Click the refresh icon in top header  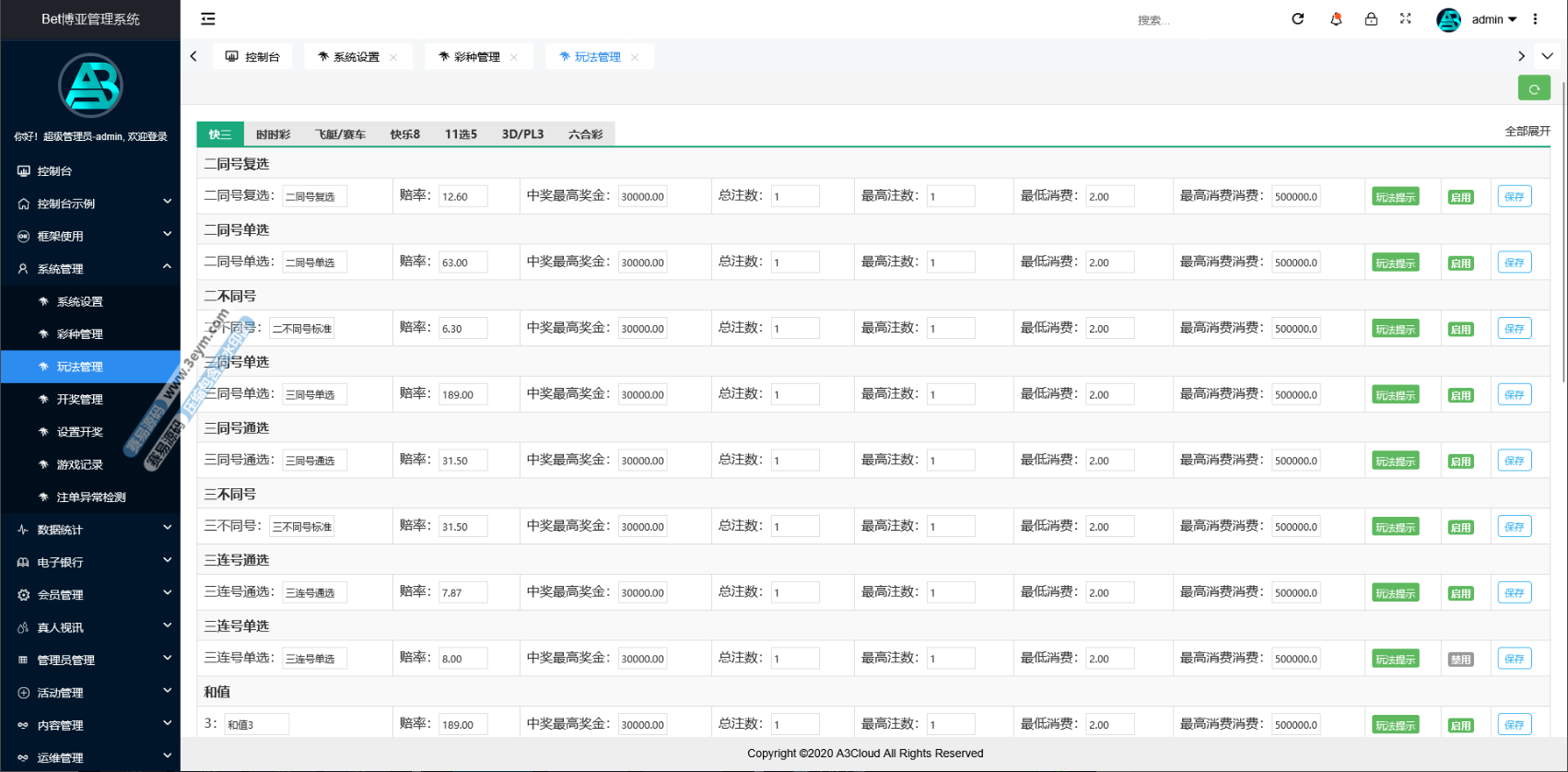point(1297,18)
